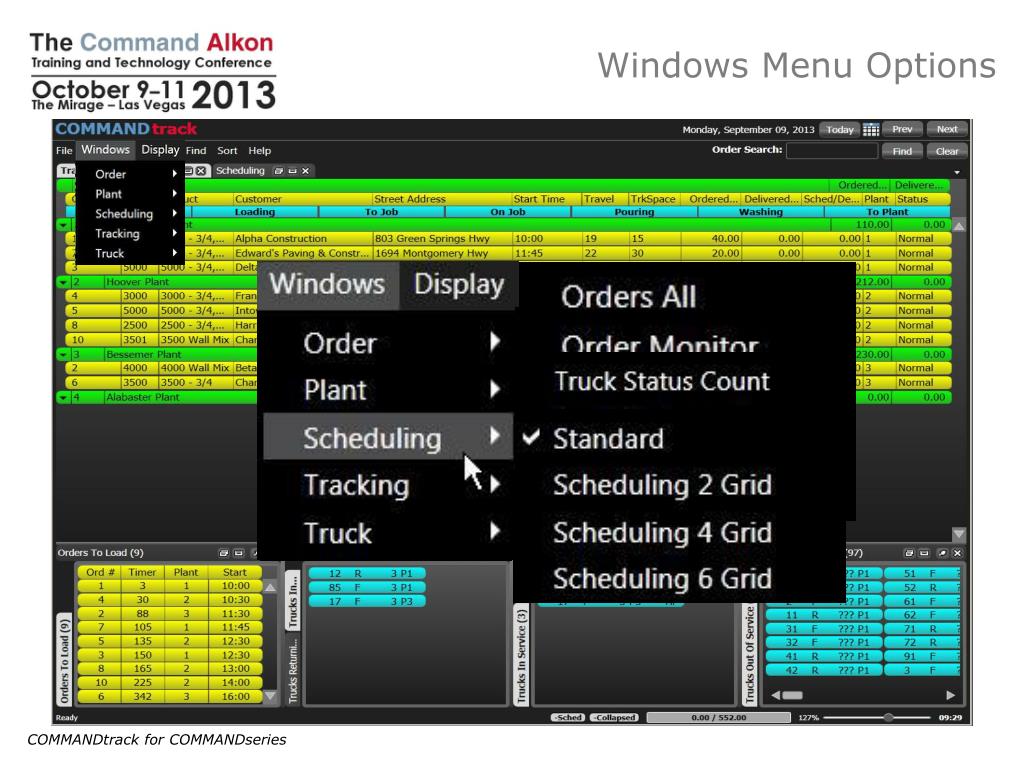
Task: Select checked Standard scheduling layout option
Action: 607,439
